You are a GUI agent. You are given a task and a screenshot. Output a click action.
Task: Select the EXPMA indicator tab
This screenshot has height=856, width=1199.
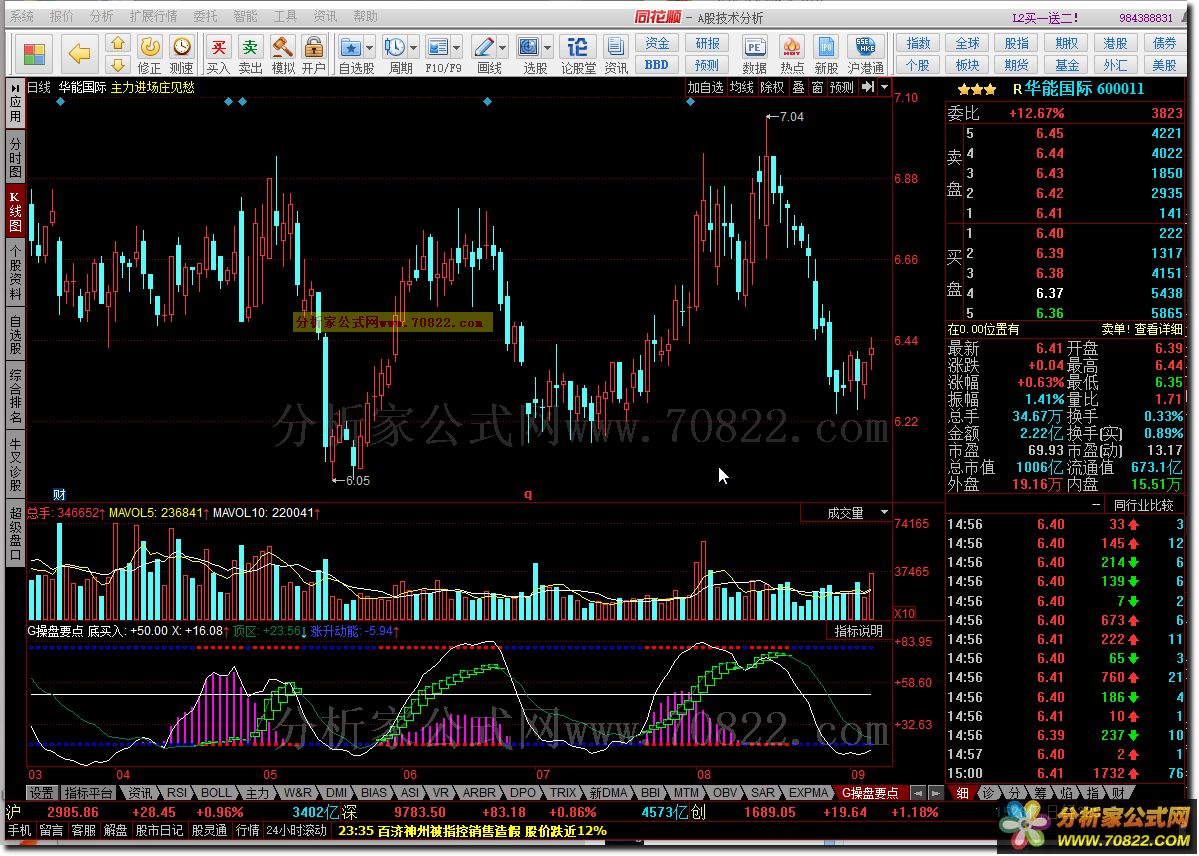point(807,793)
